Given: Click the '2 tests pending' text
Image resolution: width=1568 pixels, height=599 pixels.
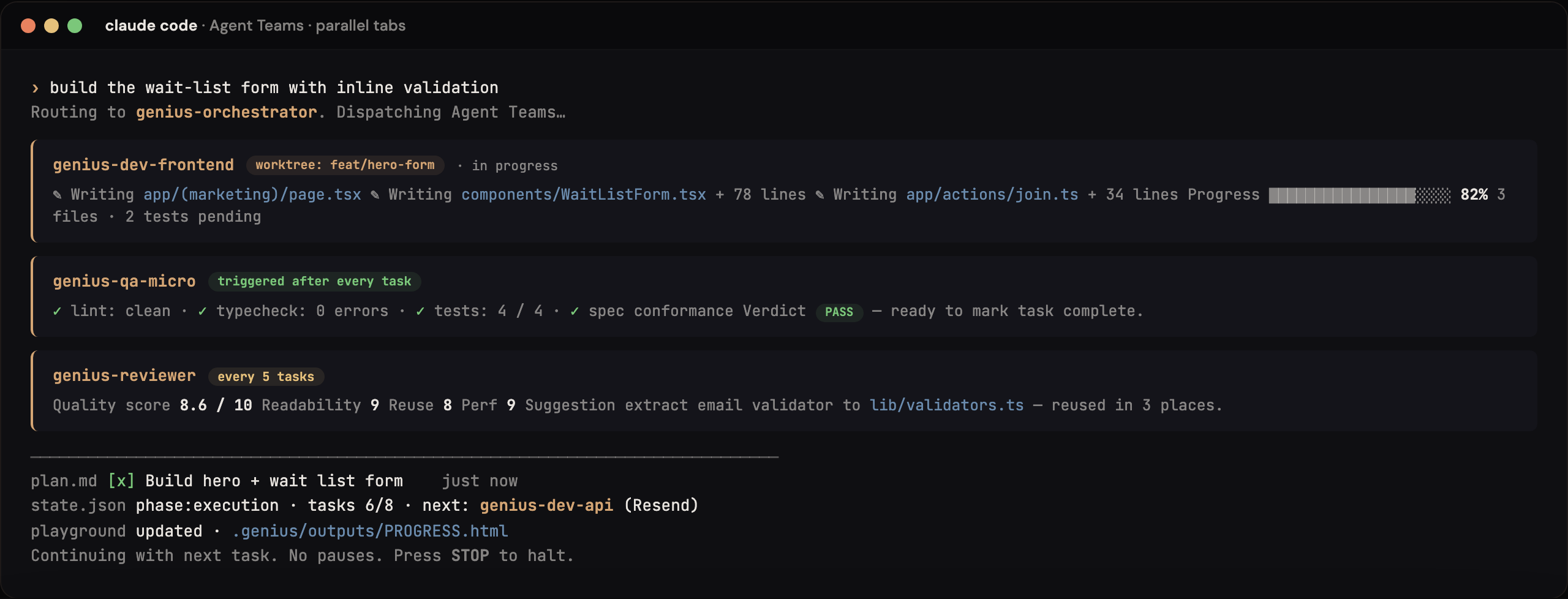Looking at the screenshot, I should tap(193, 217).
